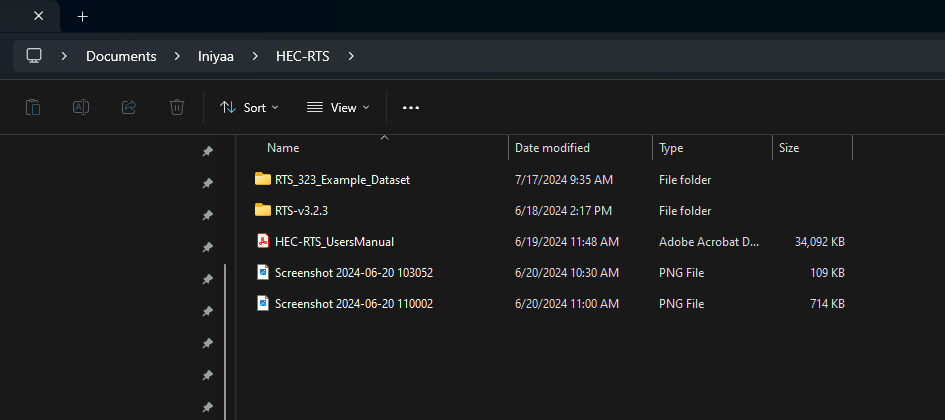Select the HEC-RTS_UsersManual file name
945x420 pixels.
point(334,242)
